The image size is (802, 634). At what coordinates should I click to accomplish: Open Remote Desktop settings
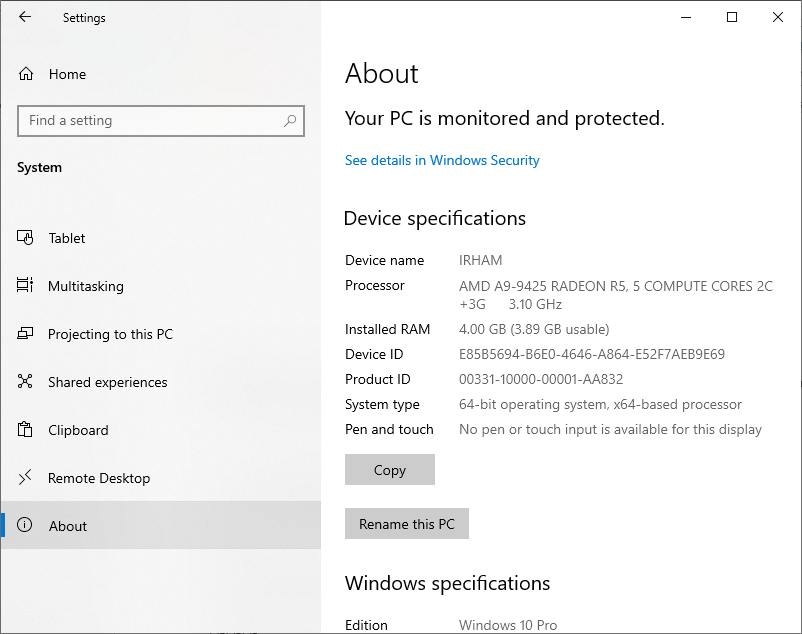pyautogui.click(x=161, y=478)
